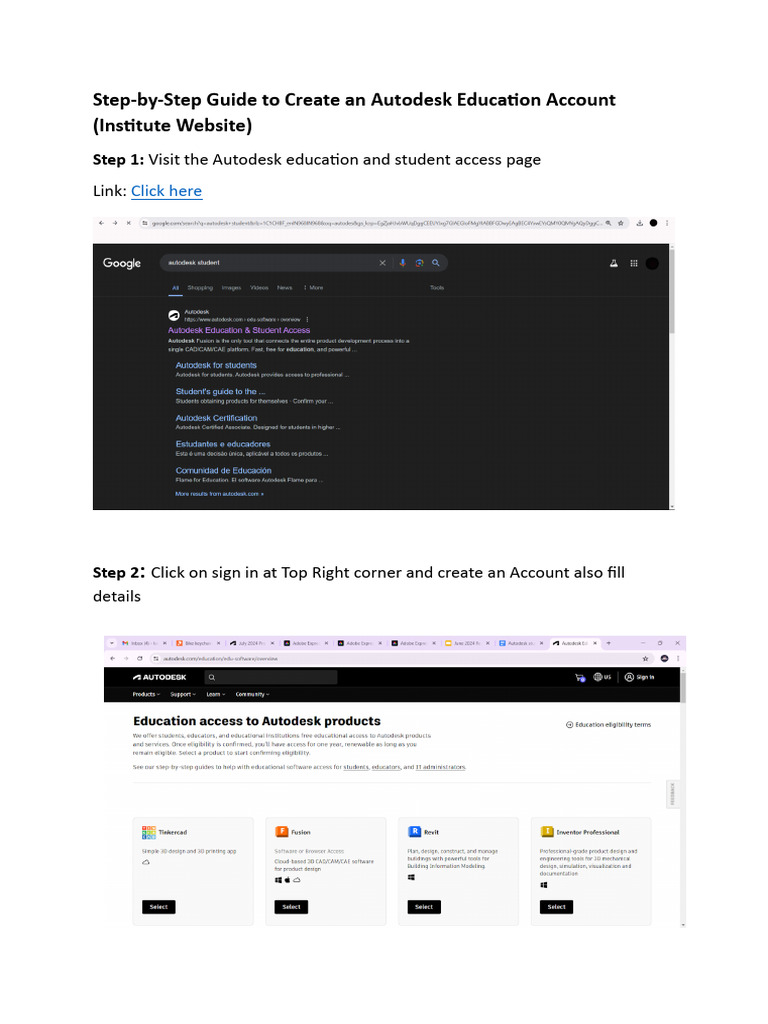Open the "Comunidad de Educación" sublink
Viewport: 768px width, 1024px height.
point(223,470)
